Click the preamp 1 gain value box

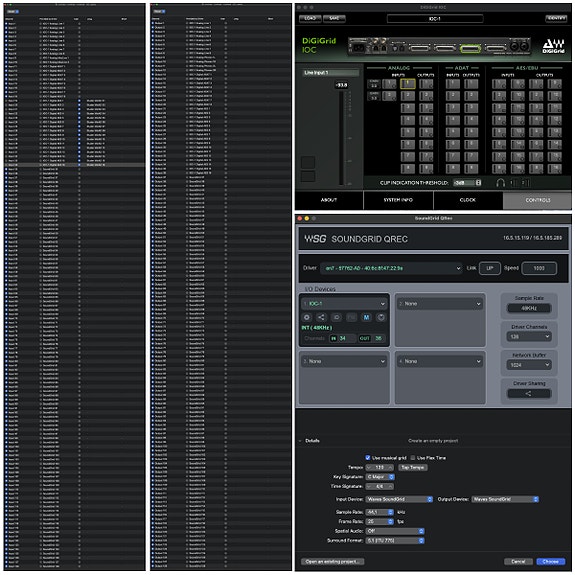[374, 84]
